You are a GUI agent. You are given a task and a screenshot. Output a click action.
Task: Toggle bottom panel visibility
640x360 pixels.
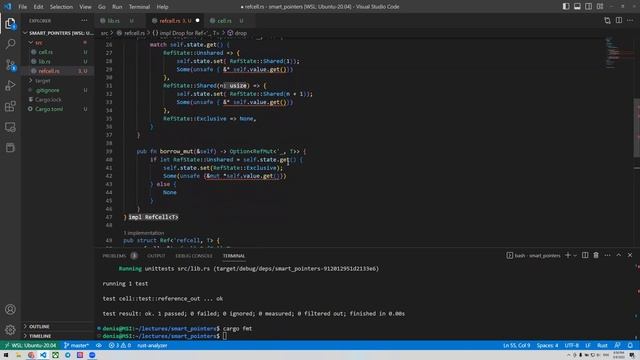pos(577,7)
